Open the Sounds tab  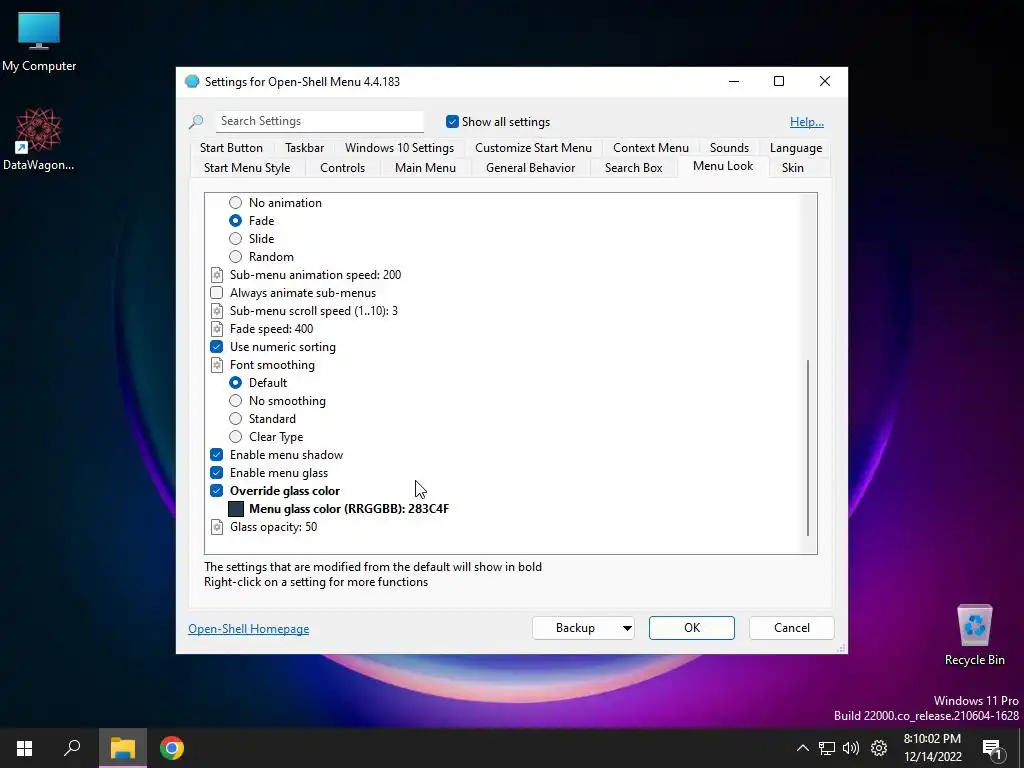pyautogui.click(x=729, y=148)
